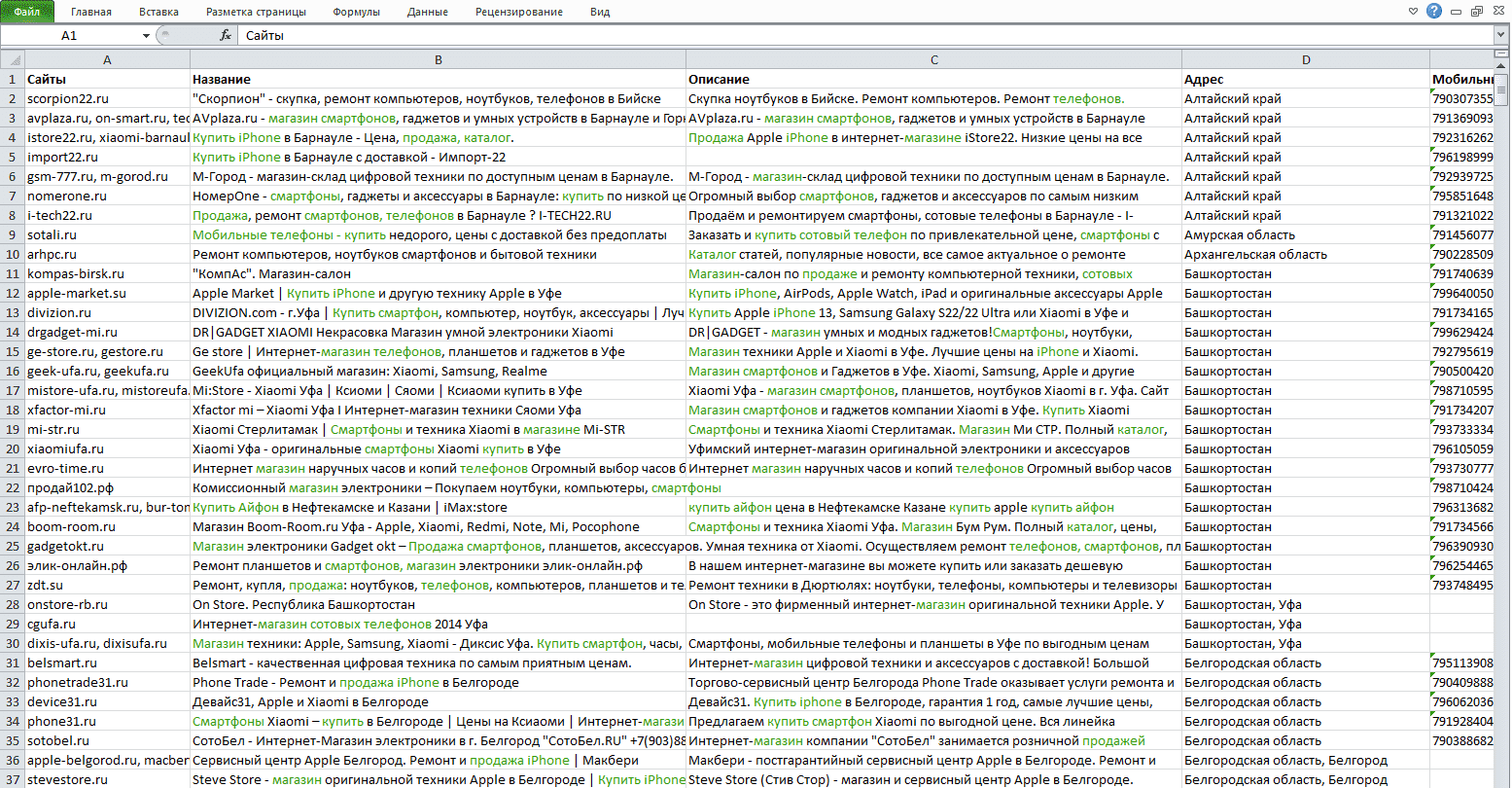Select row 9 by its row header
The image size is (1512, 788).
click(x=12, y=234)
